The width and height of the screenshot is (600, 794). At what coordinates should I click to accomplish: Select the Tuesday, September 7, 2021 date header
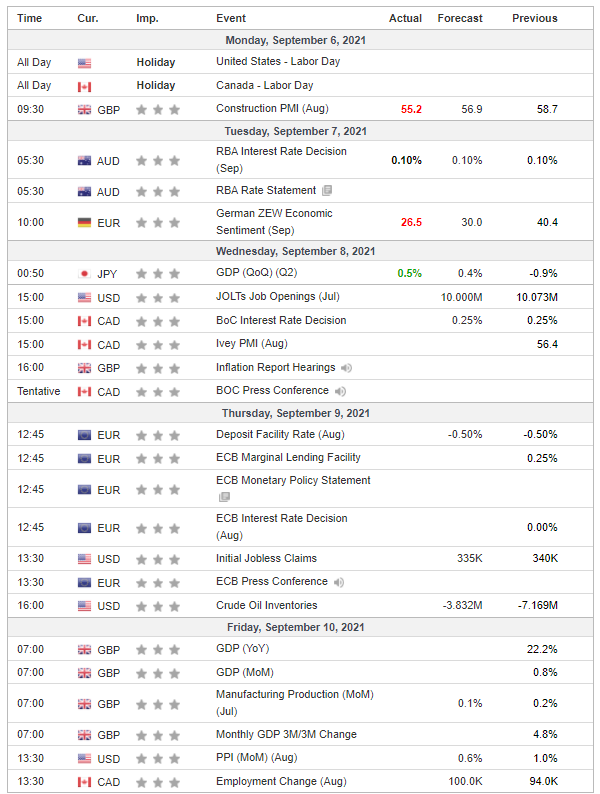point(296,131)
